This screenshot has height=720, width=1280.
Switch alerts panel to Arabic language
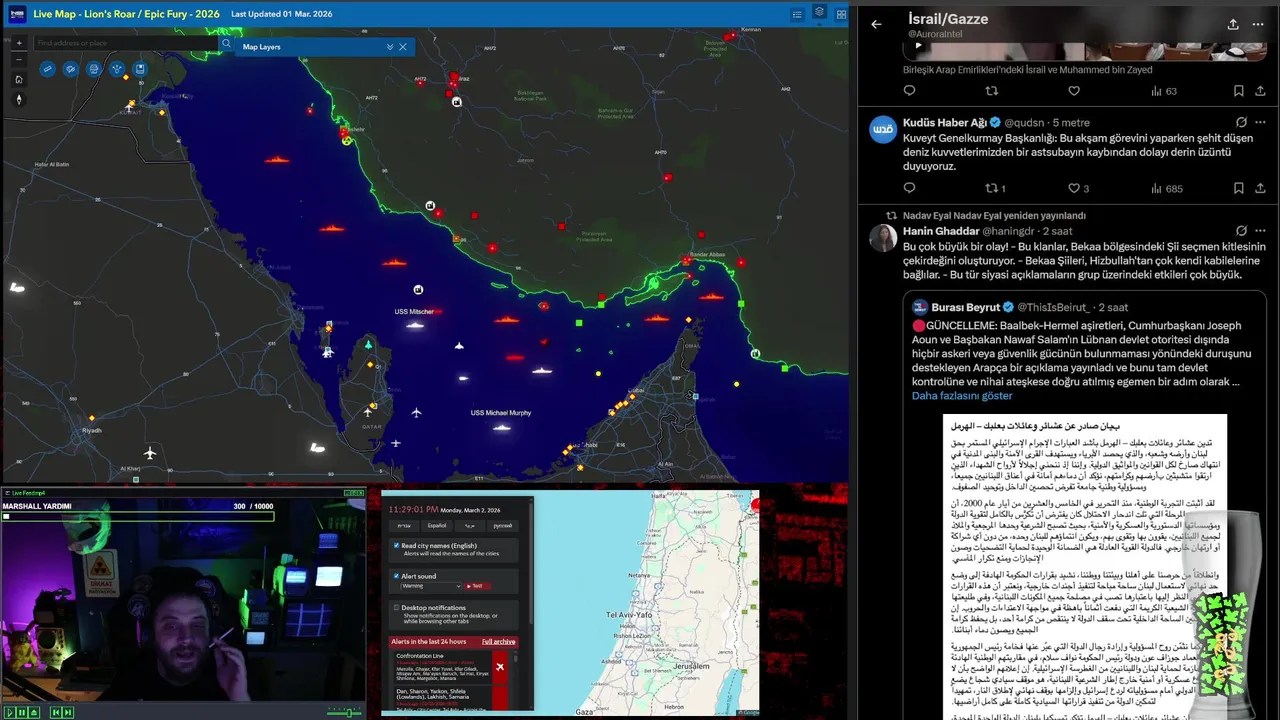tap(470, 526)
